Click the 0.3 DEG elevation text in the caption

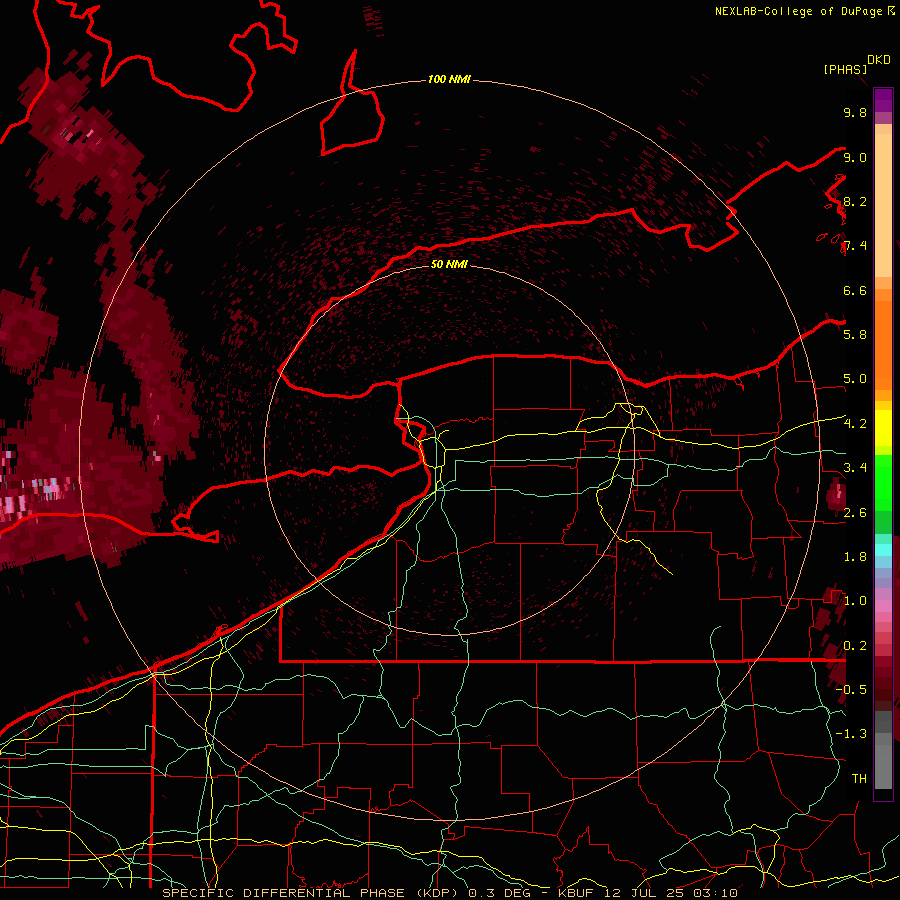coord(499,893)
